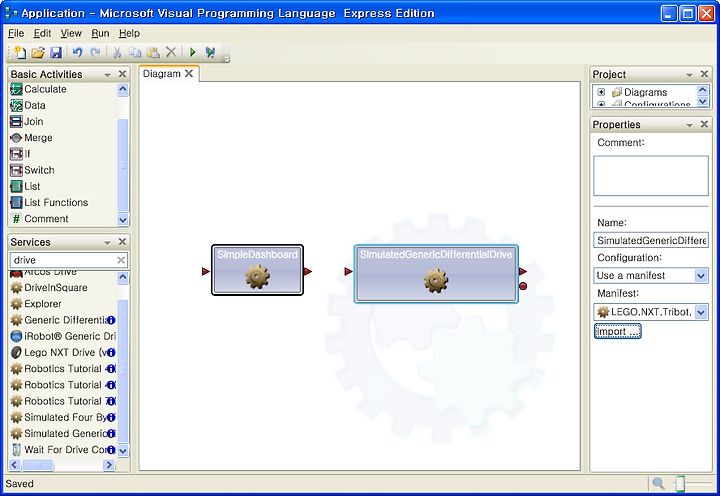Click the red round notification pin on SimulatedGenericDifferentialDrive
Viewport: 720px width, 496px height.
[523, 286]
